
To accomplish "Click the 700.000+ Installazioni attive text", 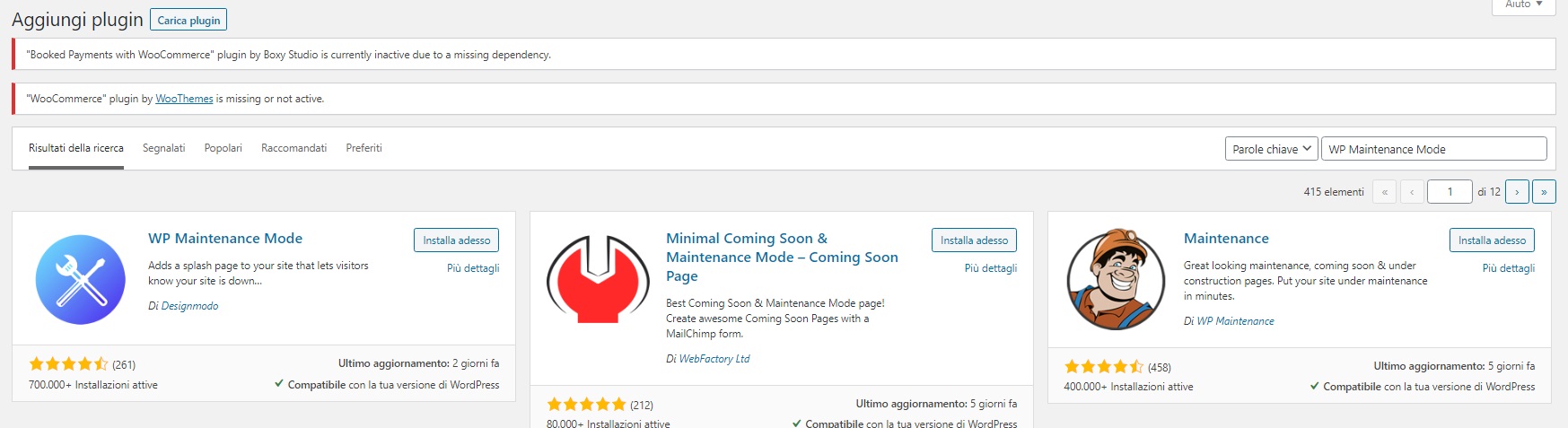I will pyautogui.click(x=93, y=385).
